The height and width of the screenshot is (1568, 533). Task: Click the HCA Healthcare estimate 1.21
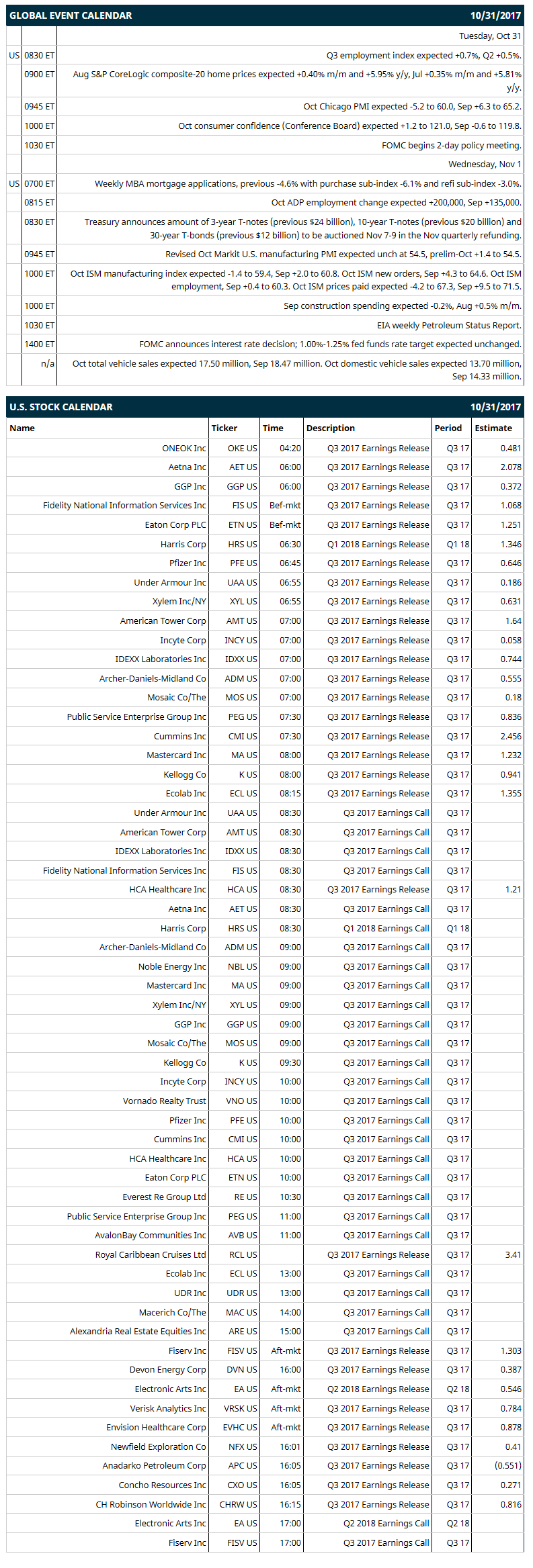514,889
